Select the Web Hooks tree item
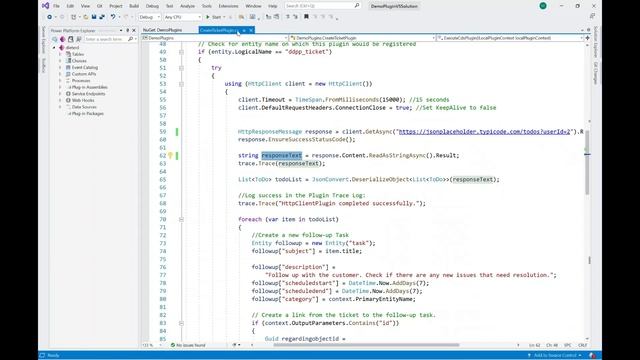 83,100
